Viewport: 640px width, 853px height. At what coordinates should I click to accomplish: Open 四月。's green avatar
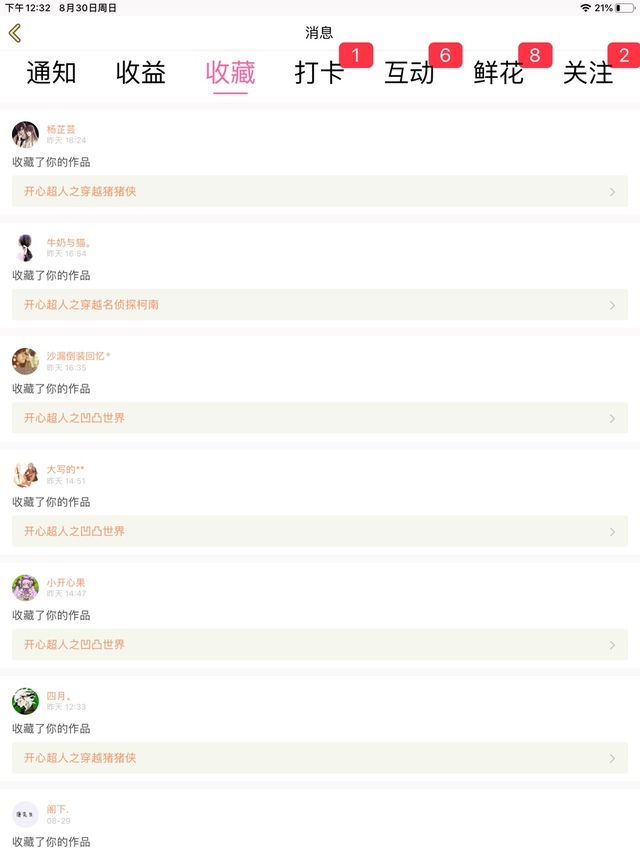click(x=26, y=701)
